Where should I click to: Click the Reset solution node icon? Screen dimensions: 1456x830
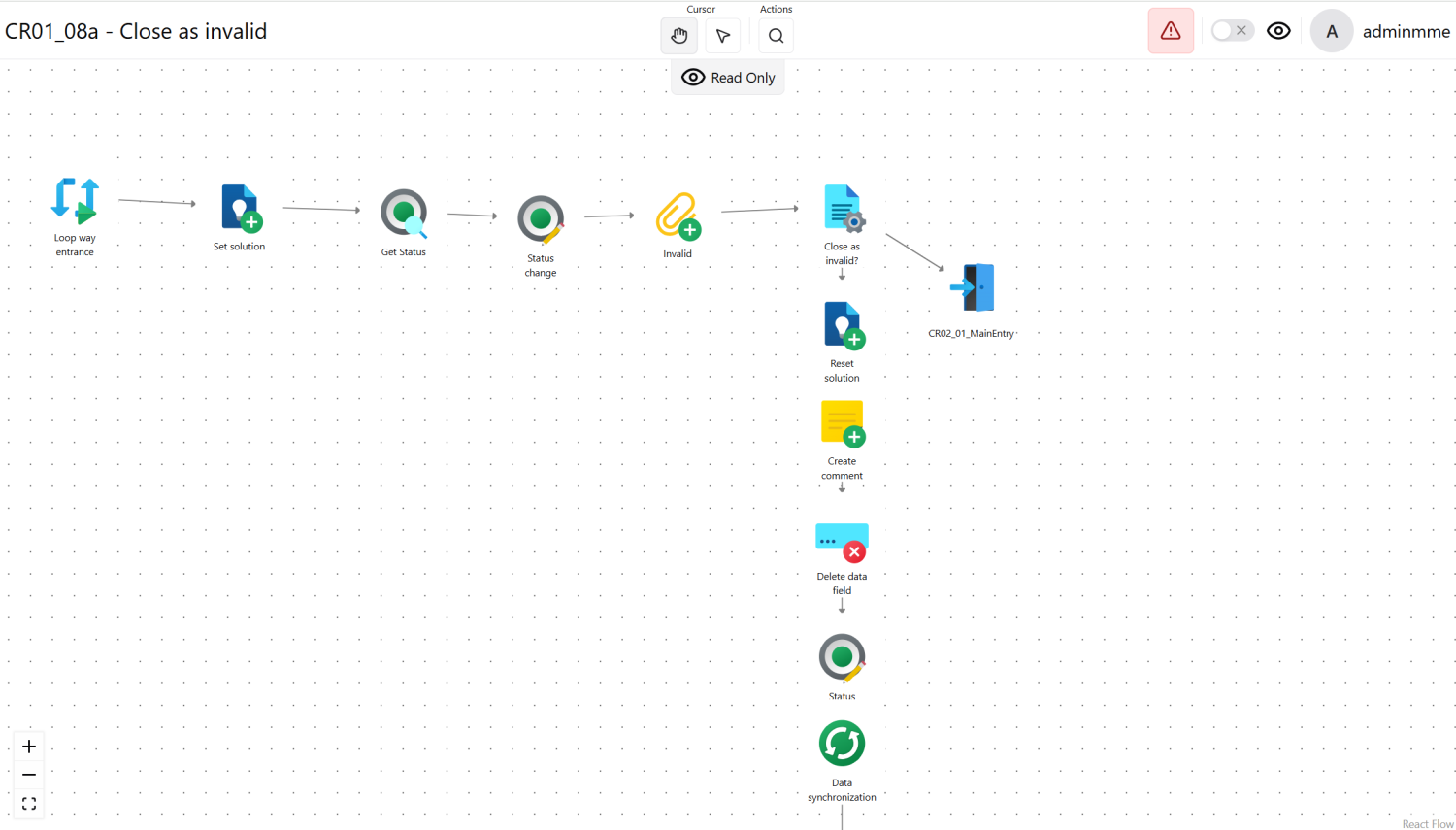click(x=844, y=325)
